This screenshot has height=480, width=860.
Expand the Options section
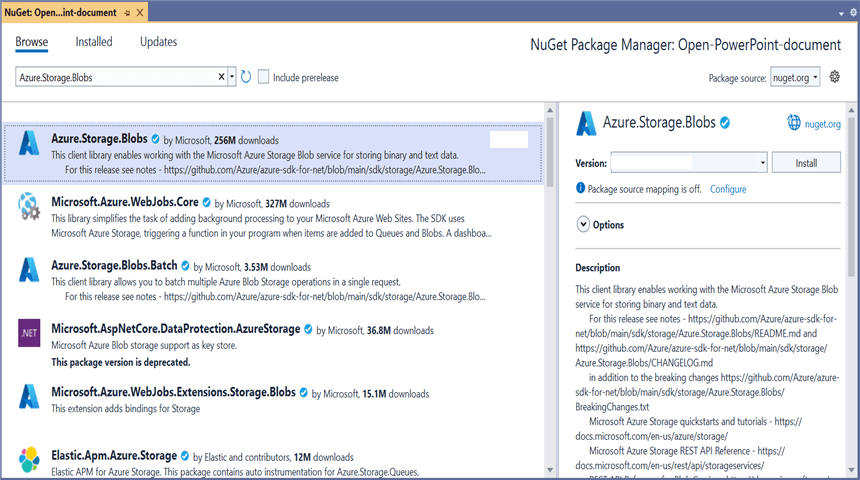(583, 224)
